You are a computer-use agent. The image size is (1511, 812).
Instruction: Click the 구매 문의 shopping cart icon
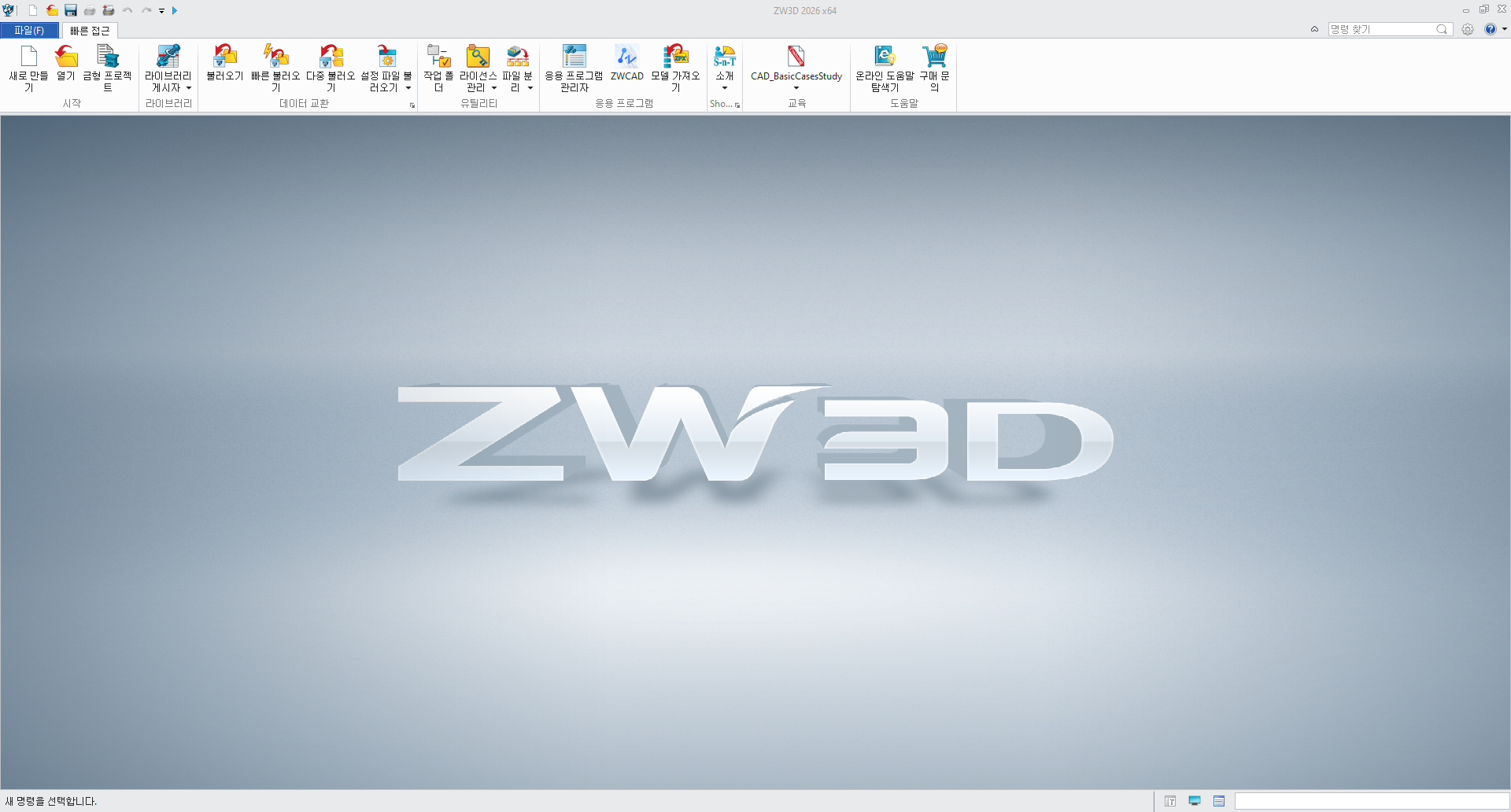(x=934, y=56)
